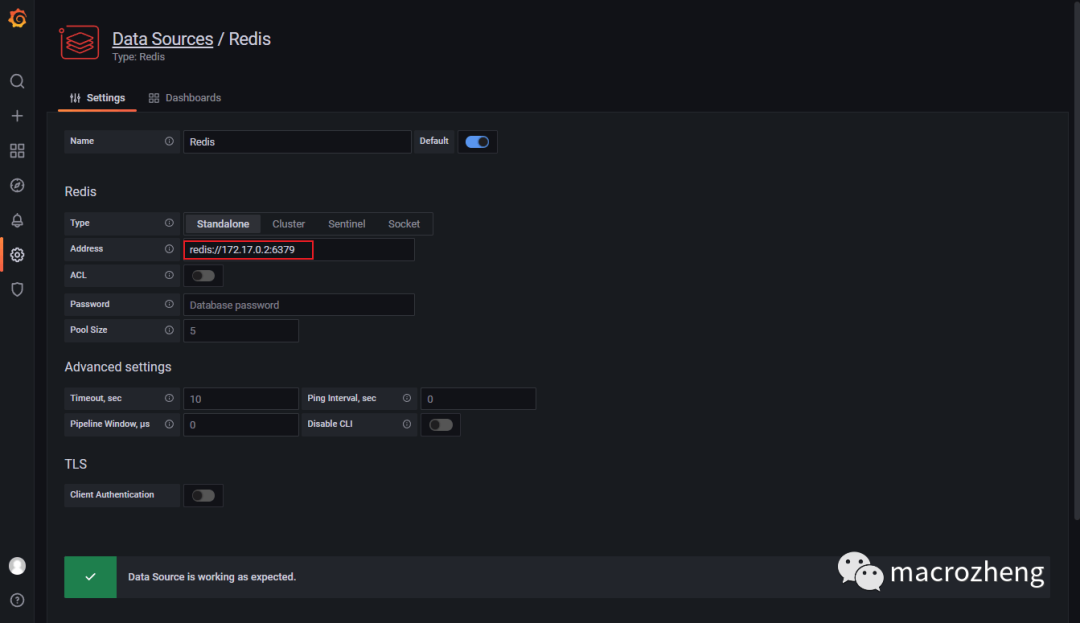
Task: Show info tooltip for Name field
Action: [169, 141]
